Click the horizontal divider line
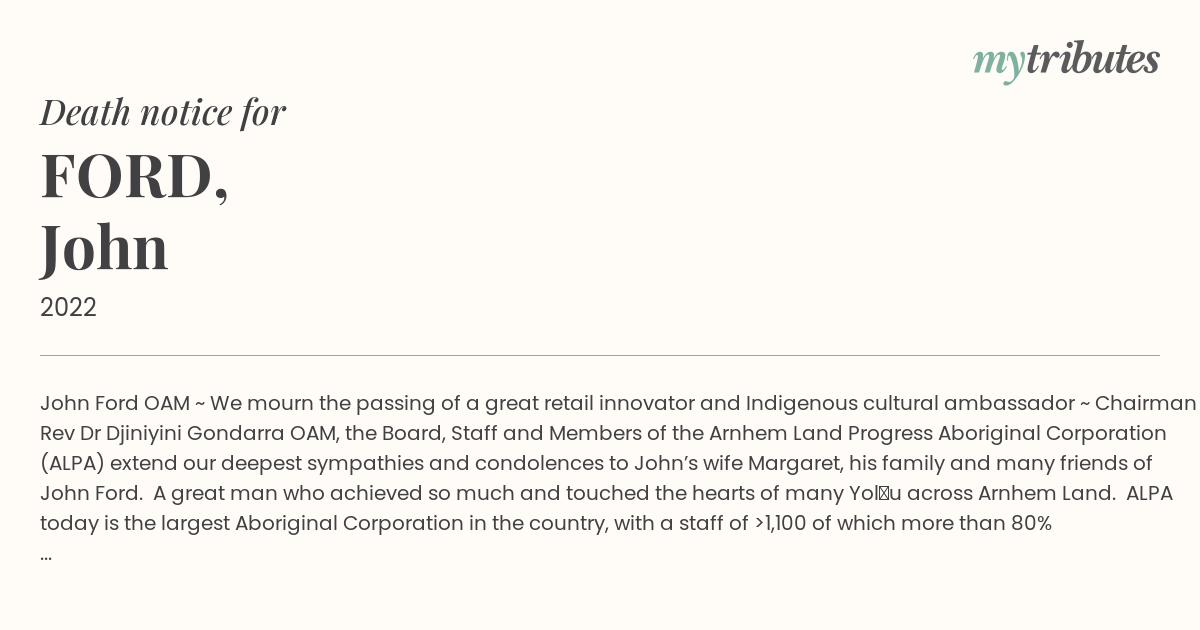Image resolution: width=1200 pixels, height=630 pixels. (x=600, y=355)
